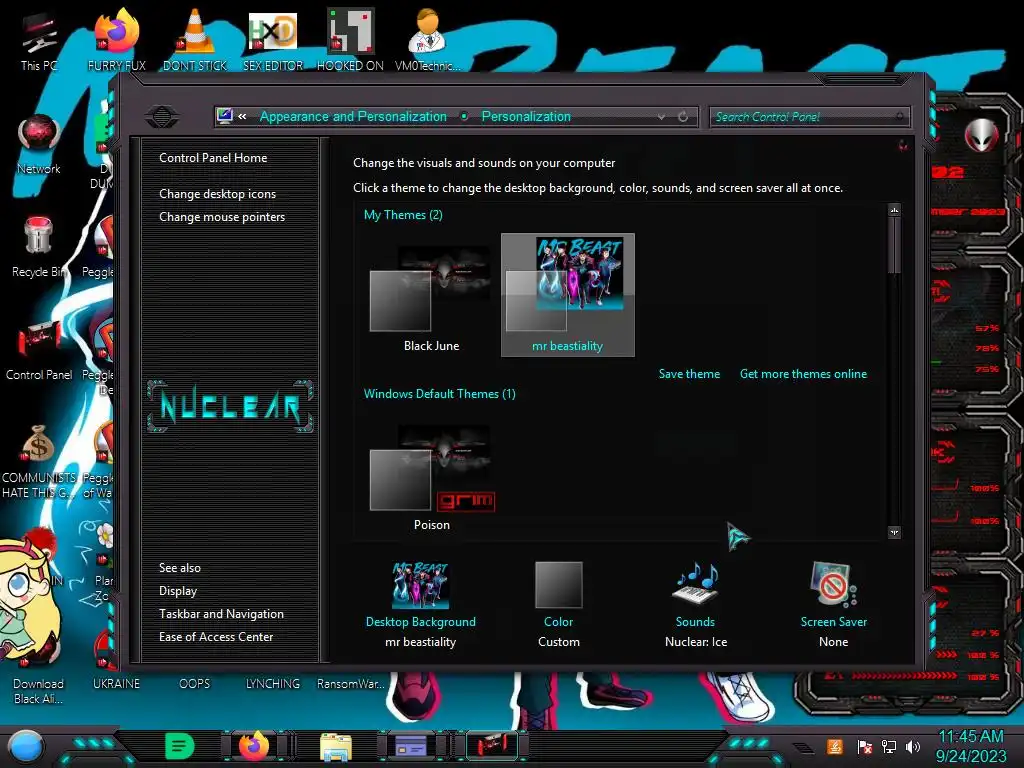Viewport: 1024px width, 768px height.
Task: Open Firefox from the taskbar
Action: click(x=254, y=746)
